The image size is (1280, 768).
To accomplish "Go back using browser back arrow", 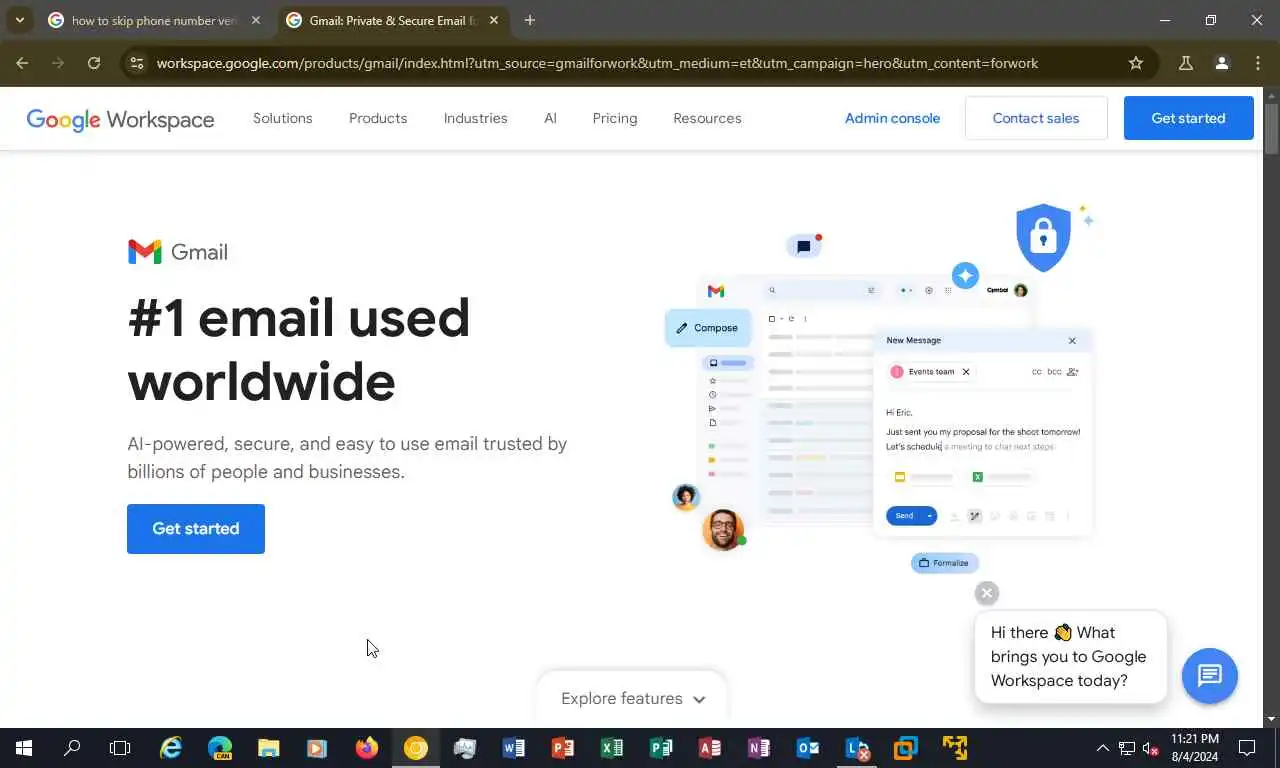I will 22,63.
